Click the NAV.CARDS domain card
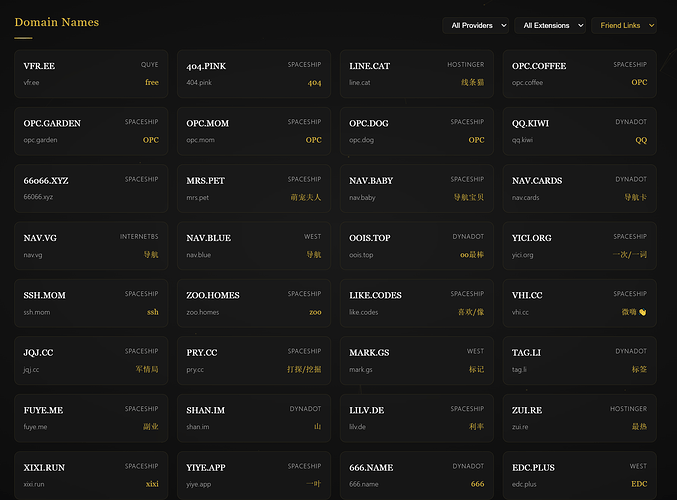 click(x=579, y=188)
